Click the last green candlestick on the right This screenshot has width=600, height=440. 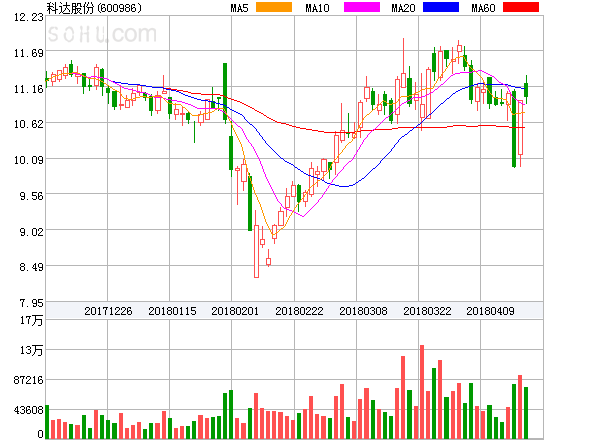pyautogui.click(x=526, y=90)
